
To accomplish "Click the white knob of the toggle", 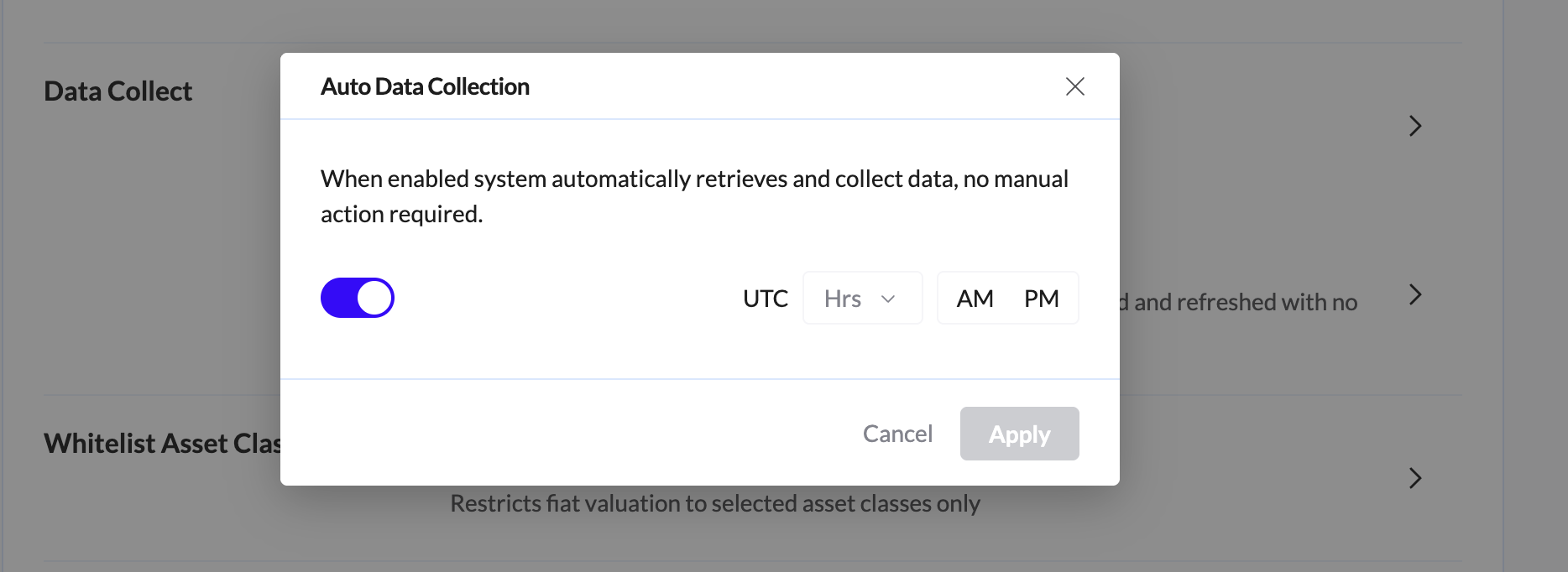I will (x=374, y=298).
